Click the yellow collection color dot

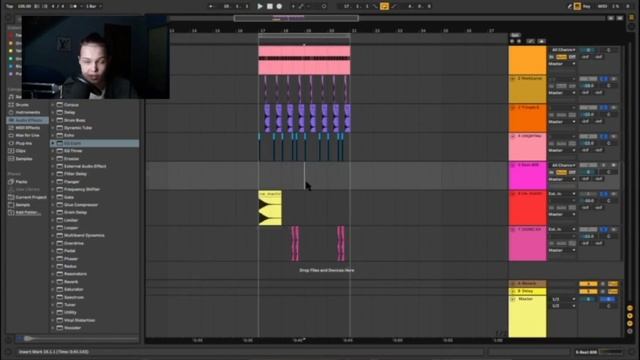pyautogui.click(x=11, y=51)
